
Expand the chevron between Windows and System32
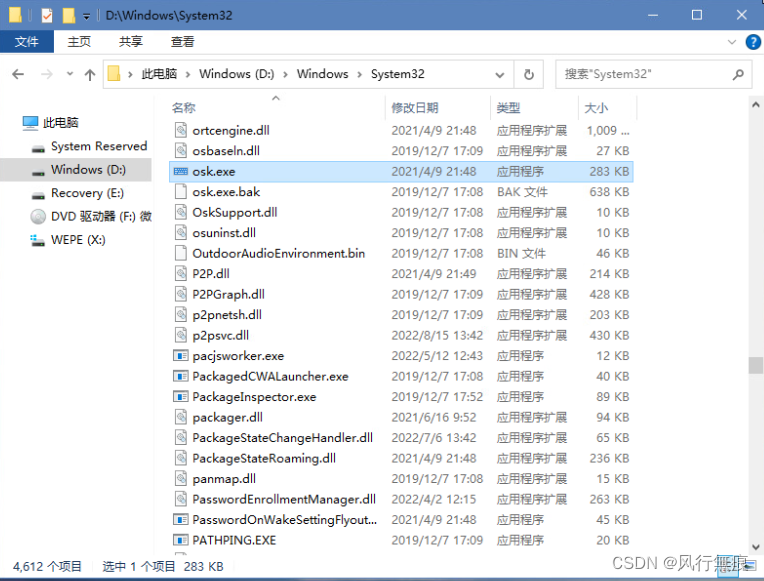coord(360,74)
